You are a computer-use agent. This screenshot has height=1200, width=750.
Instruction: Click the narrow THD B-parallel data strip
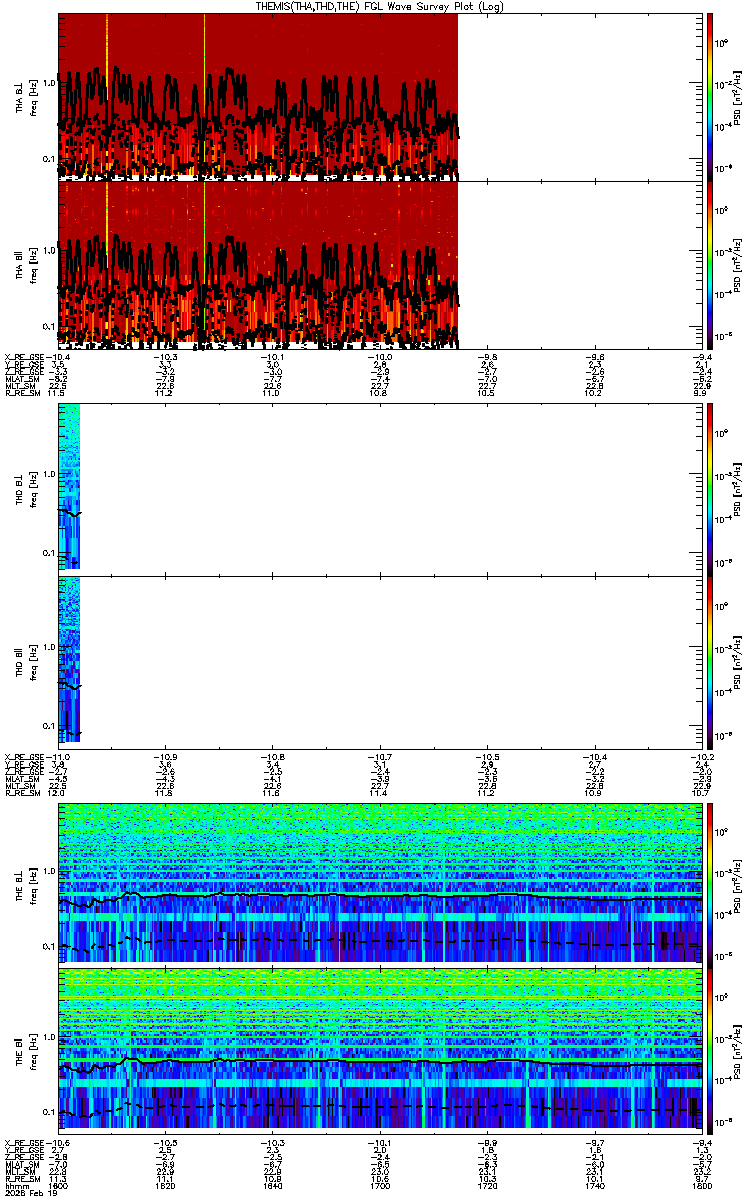[69, 659]
